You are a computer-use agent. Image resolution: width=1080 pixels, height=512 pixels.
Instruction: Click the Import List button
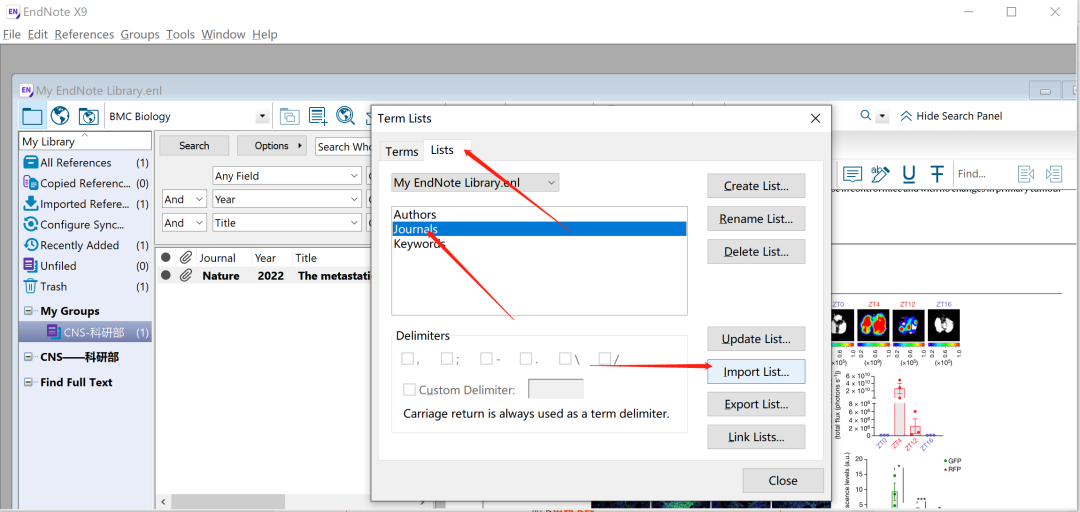[x=756, y=372]
